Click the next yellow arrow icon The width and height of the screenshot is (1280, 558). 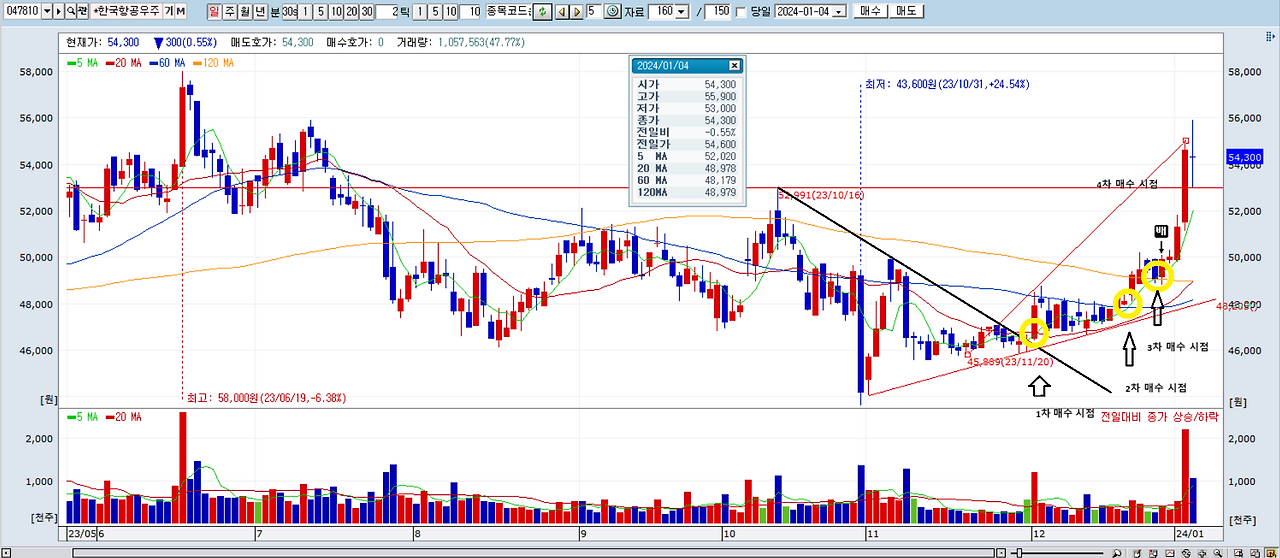tap(577, 11)
